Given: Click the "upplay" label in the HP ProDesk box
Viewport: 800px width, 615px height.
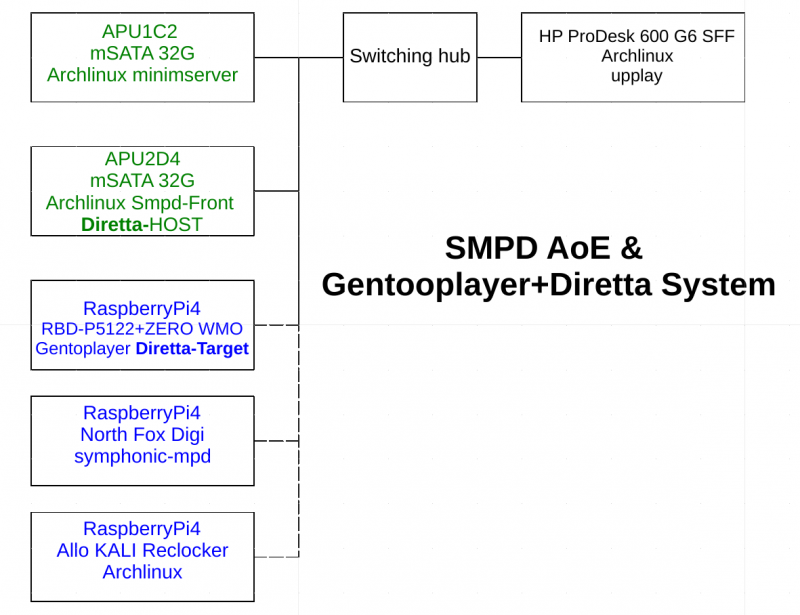Looking at the screenshot, I should [x=637, y=76].
